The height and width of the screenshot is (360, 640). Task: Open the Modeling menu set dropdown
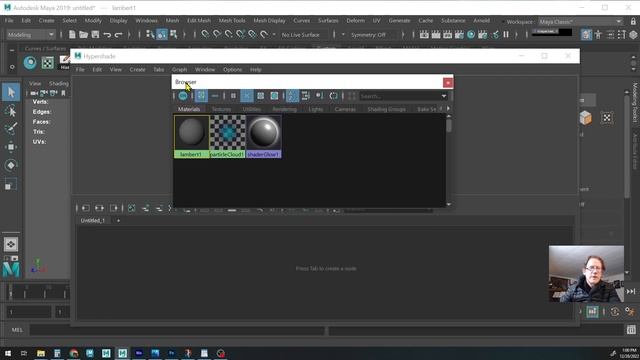click(x=31, y=35)
